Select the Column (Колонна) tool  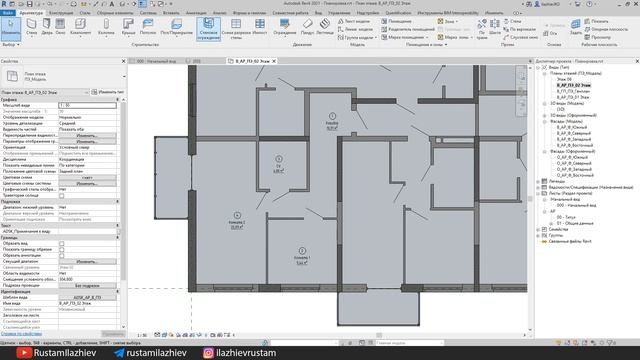click(106, 27)
